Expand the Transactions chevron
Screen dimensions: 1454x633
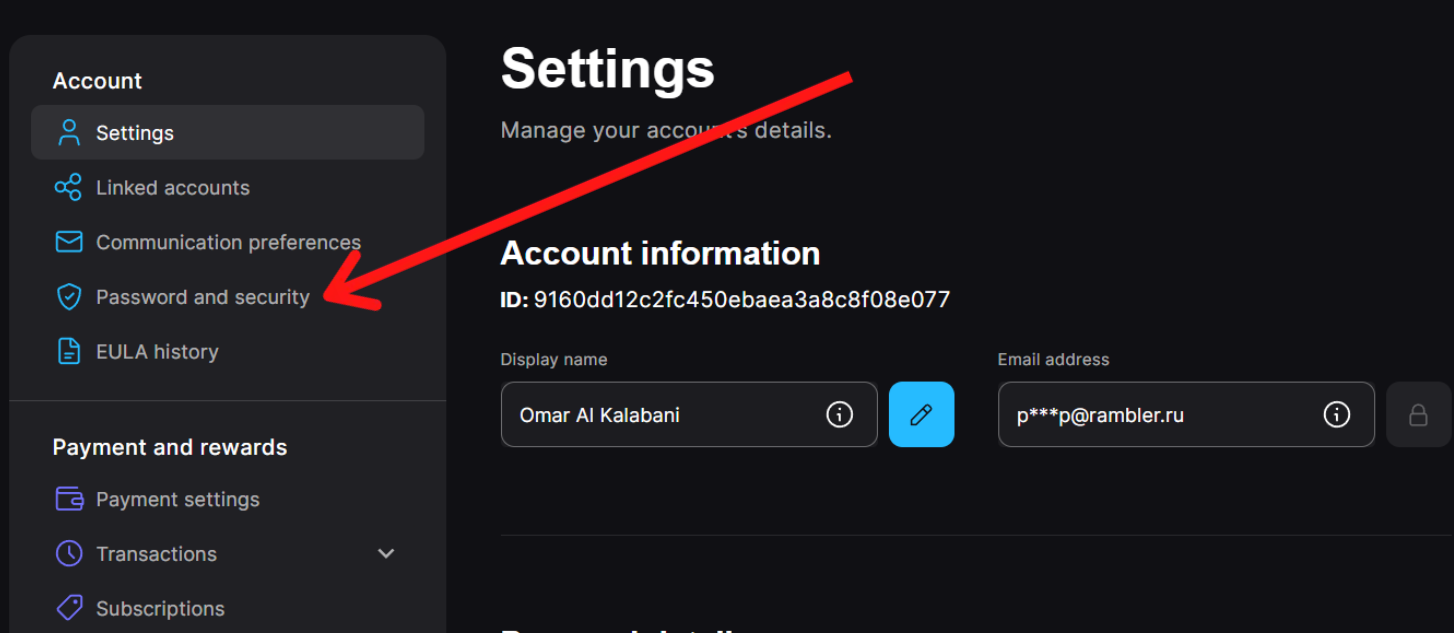(x=386, y=554)
